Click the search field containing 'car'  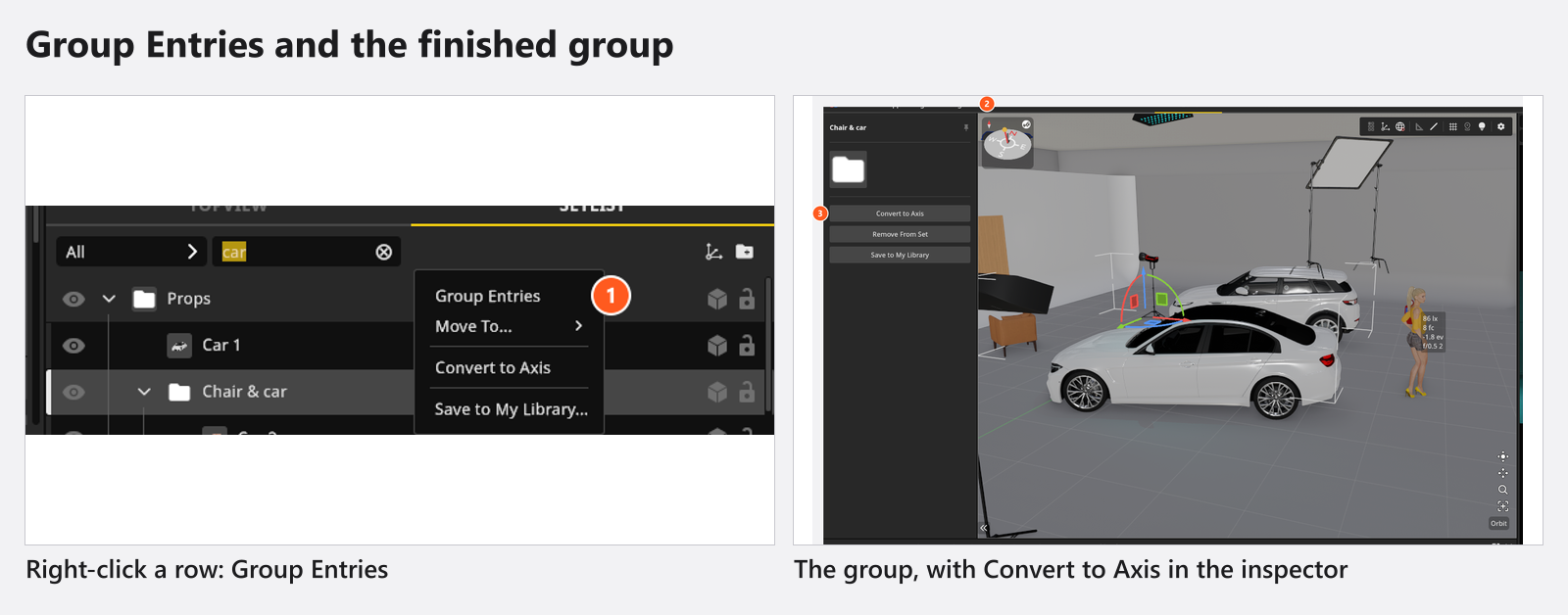click(x=308, y=252)
